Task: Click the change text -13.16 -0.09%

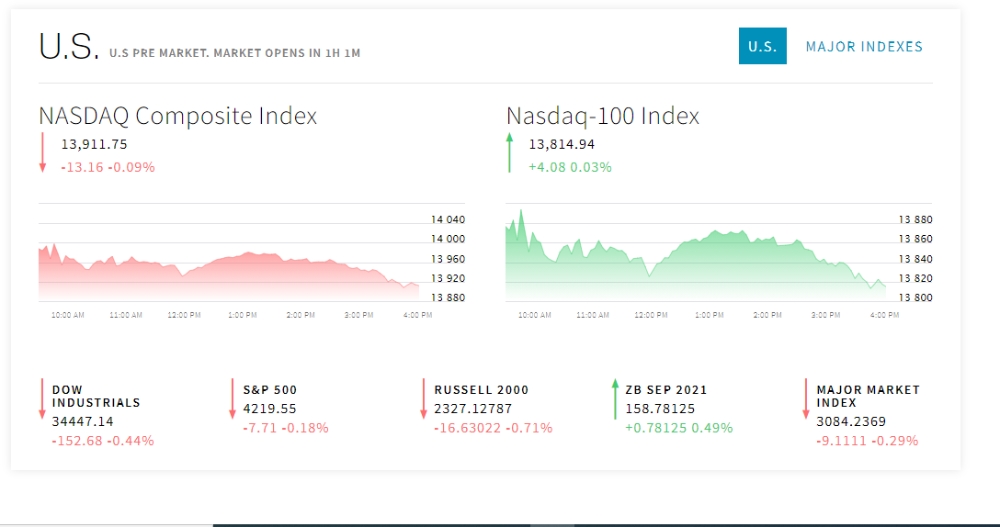Action: pyautogui.click(x=108, y=167)
